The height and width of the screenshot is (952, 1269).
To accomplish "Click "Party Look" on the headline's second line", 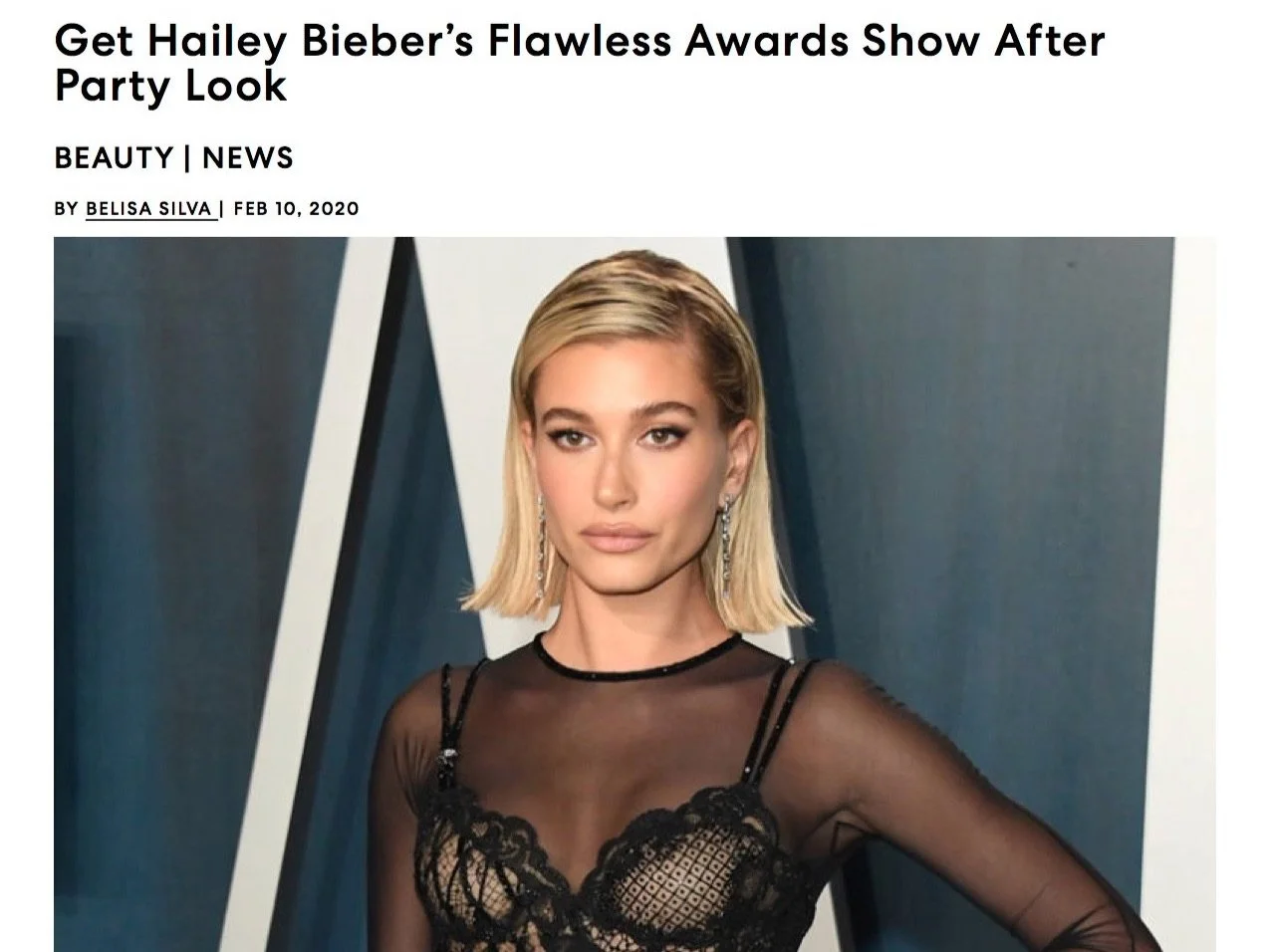I will pyautogui.click(x=170, y=86).
